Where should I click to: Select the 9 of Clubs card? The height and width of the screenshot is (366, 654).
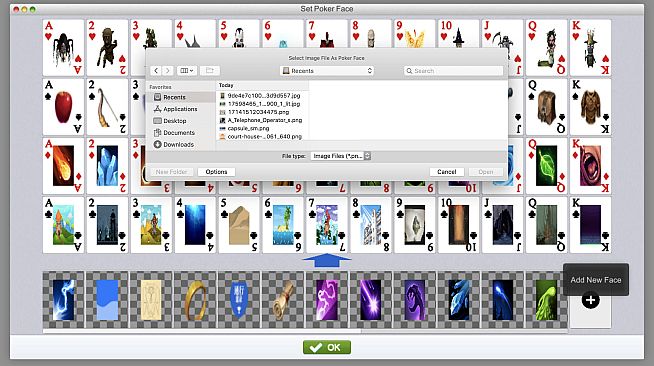pos(415,225)
